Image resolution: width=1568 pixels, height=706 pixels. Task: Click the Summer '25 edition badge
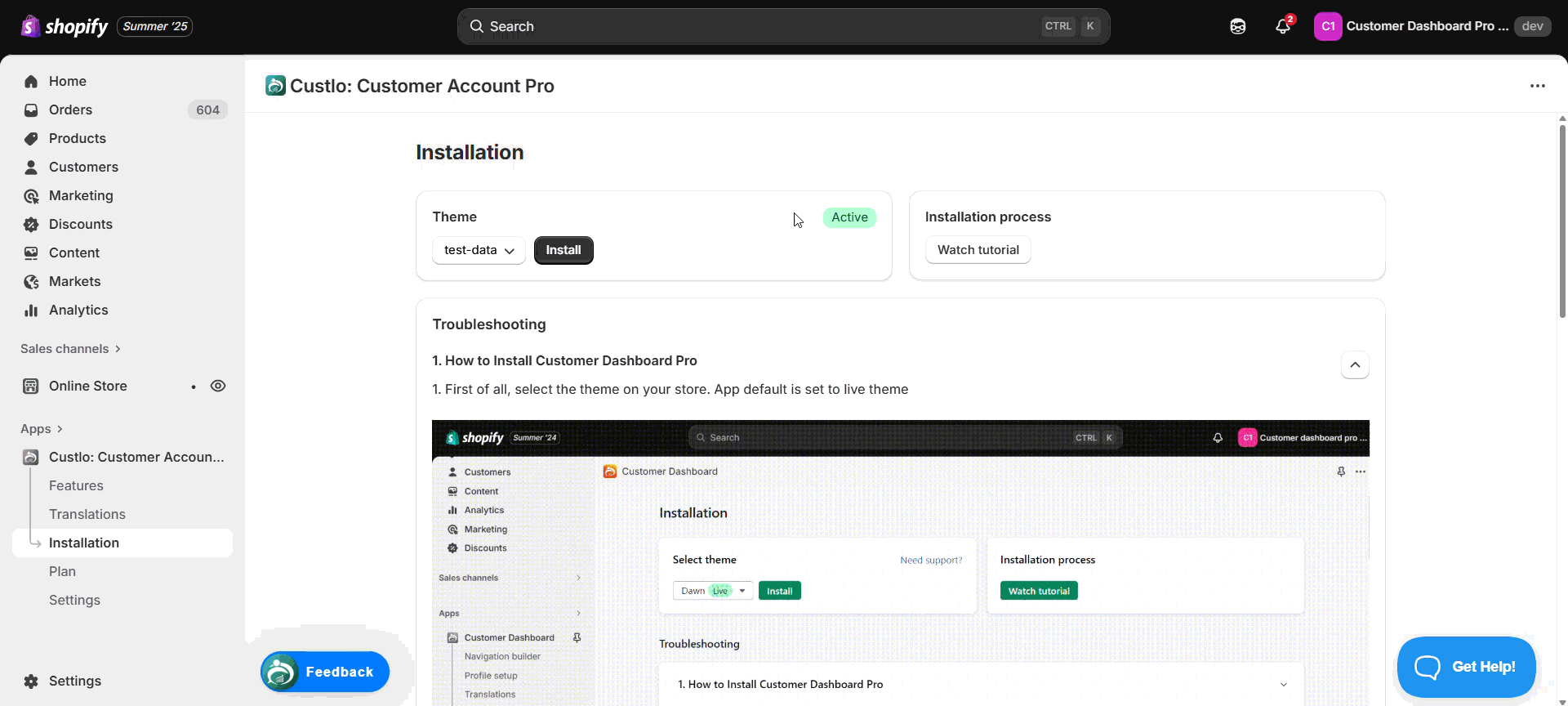click(155, 26)
